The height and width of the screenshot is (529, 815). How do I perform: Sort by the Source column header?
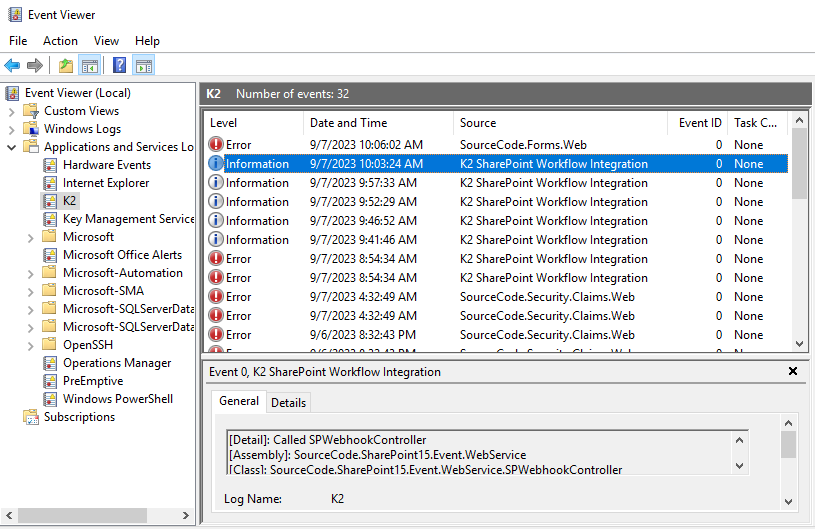coord(560,123)
